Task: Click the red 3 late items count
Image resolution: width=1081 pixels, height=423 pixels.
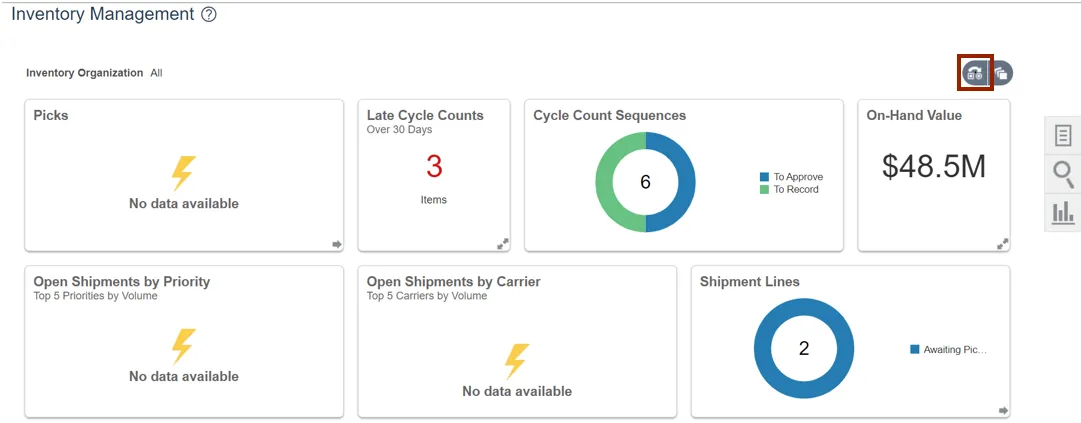Action: click(x=434, y=166)
